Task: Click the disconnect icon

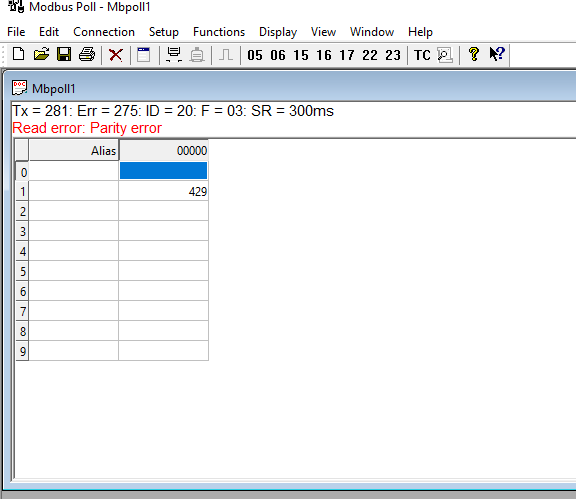Action: 197,55
